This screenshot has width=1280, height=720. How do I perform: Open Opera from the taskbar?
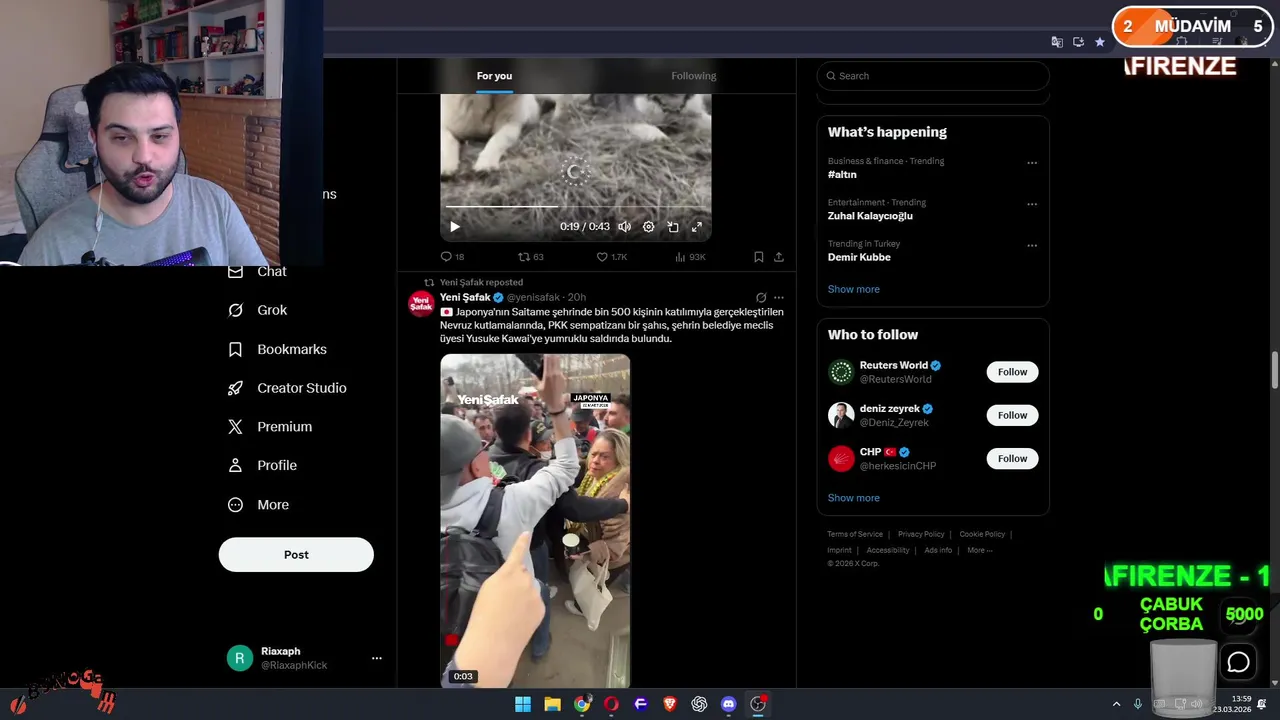click(x=611, y=704)
